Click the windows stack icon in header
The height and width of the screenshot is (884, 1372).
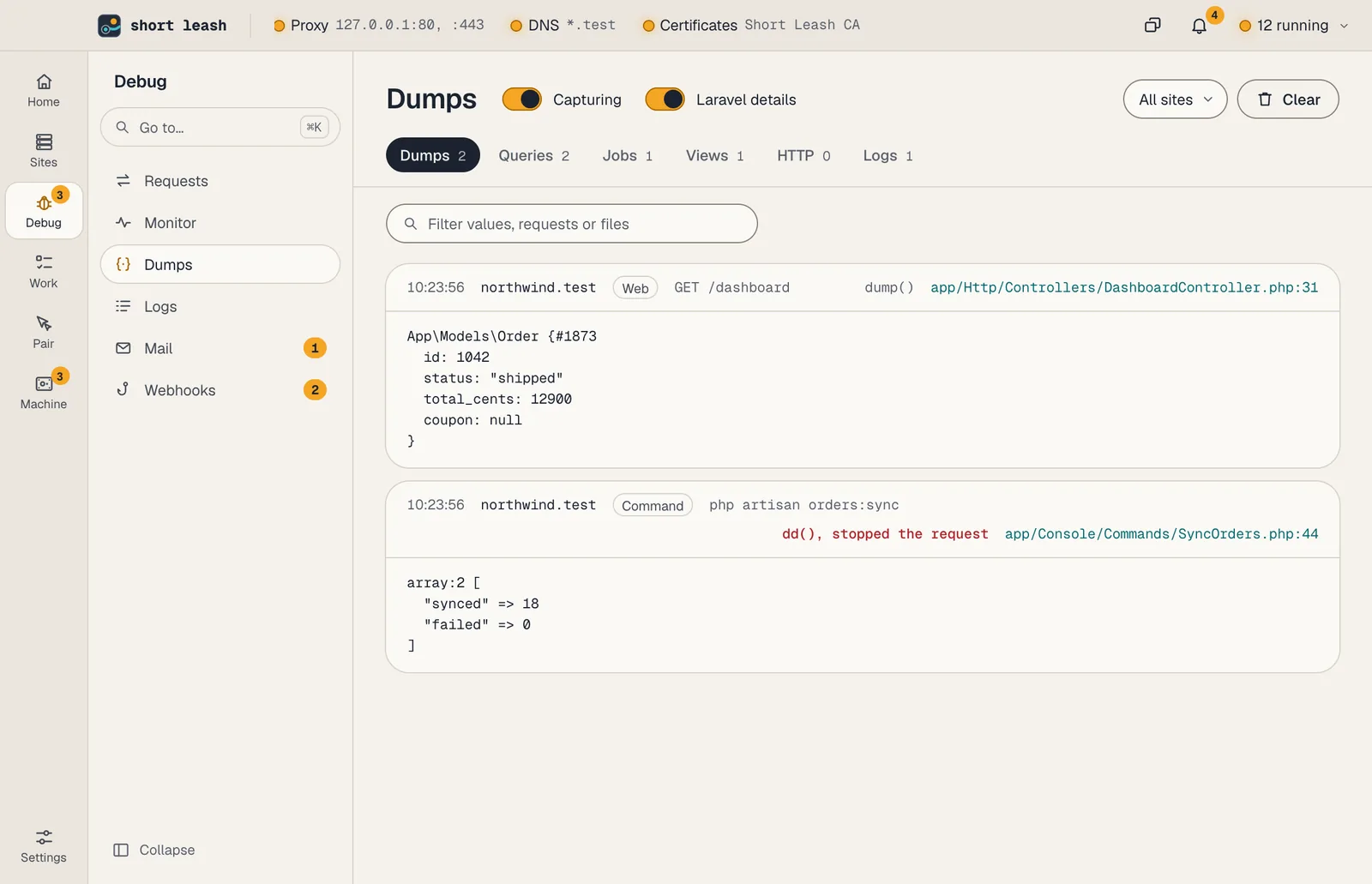pyautogui.click(x=1152, y=26)
